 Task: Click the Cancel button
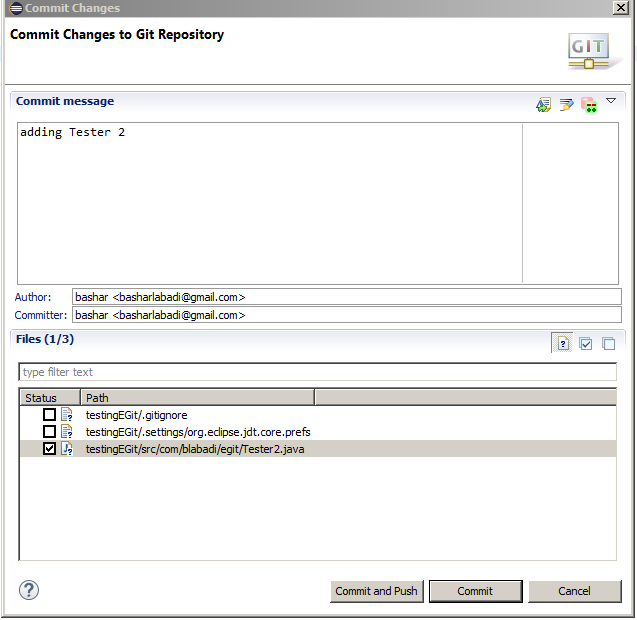point(574,591)
